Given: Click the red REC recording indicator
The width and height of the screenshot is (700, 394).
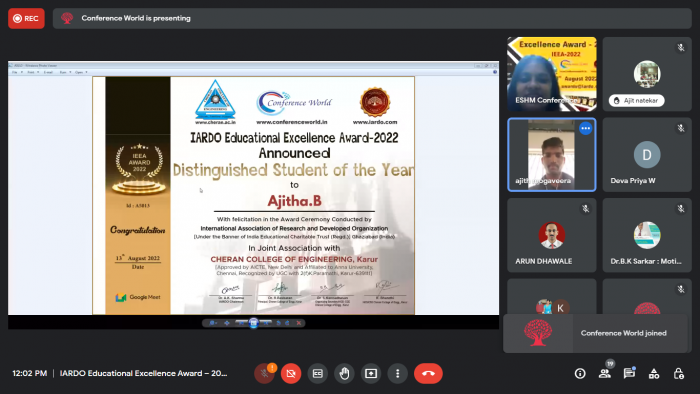Looking at the screenshot, I should pyautogui.click(x=26, y=18).
